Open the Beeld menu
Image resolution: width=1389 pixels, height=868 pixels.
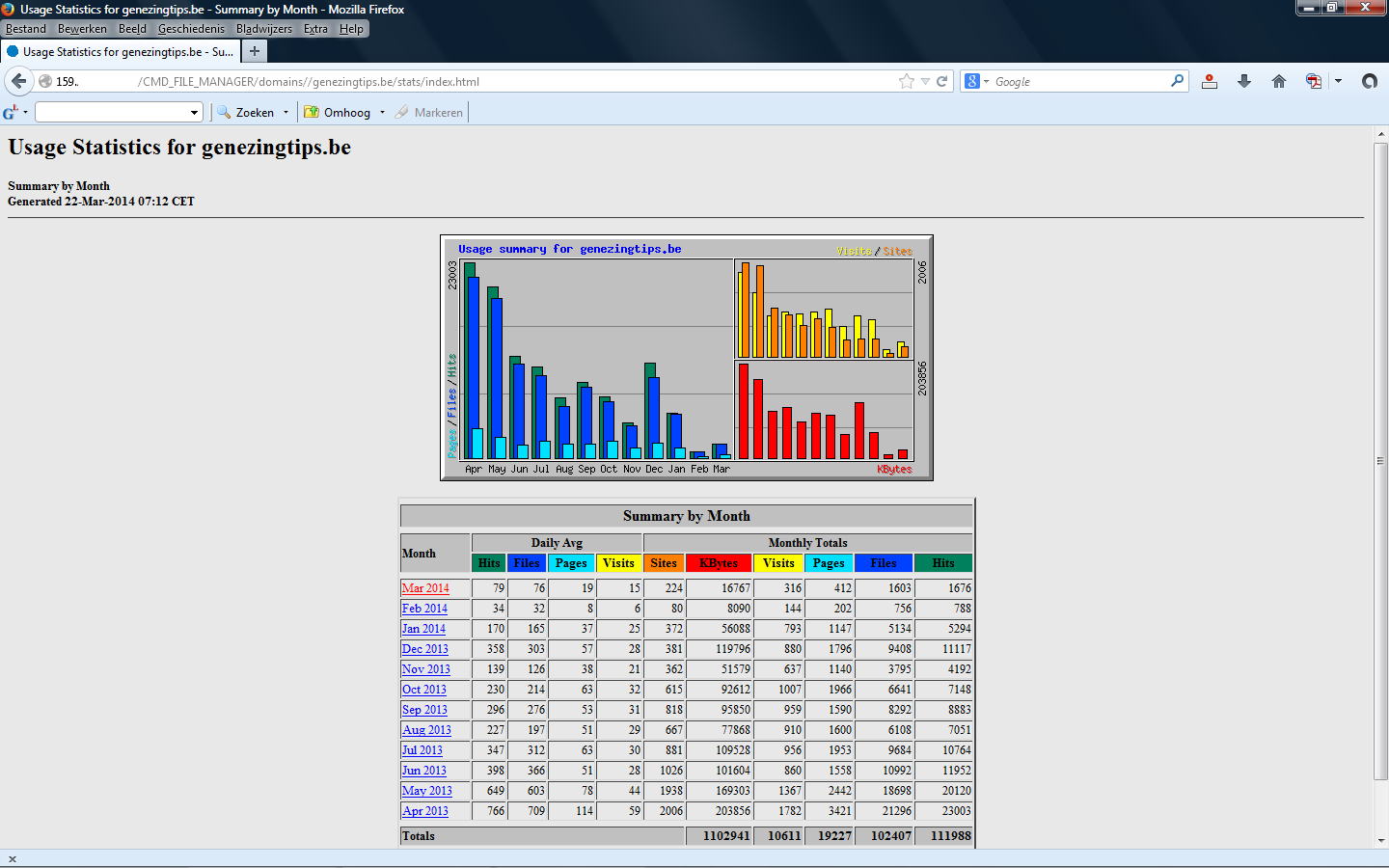[x=132, y=29]
